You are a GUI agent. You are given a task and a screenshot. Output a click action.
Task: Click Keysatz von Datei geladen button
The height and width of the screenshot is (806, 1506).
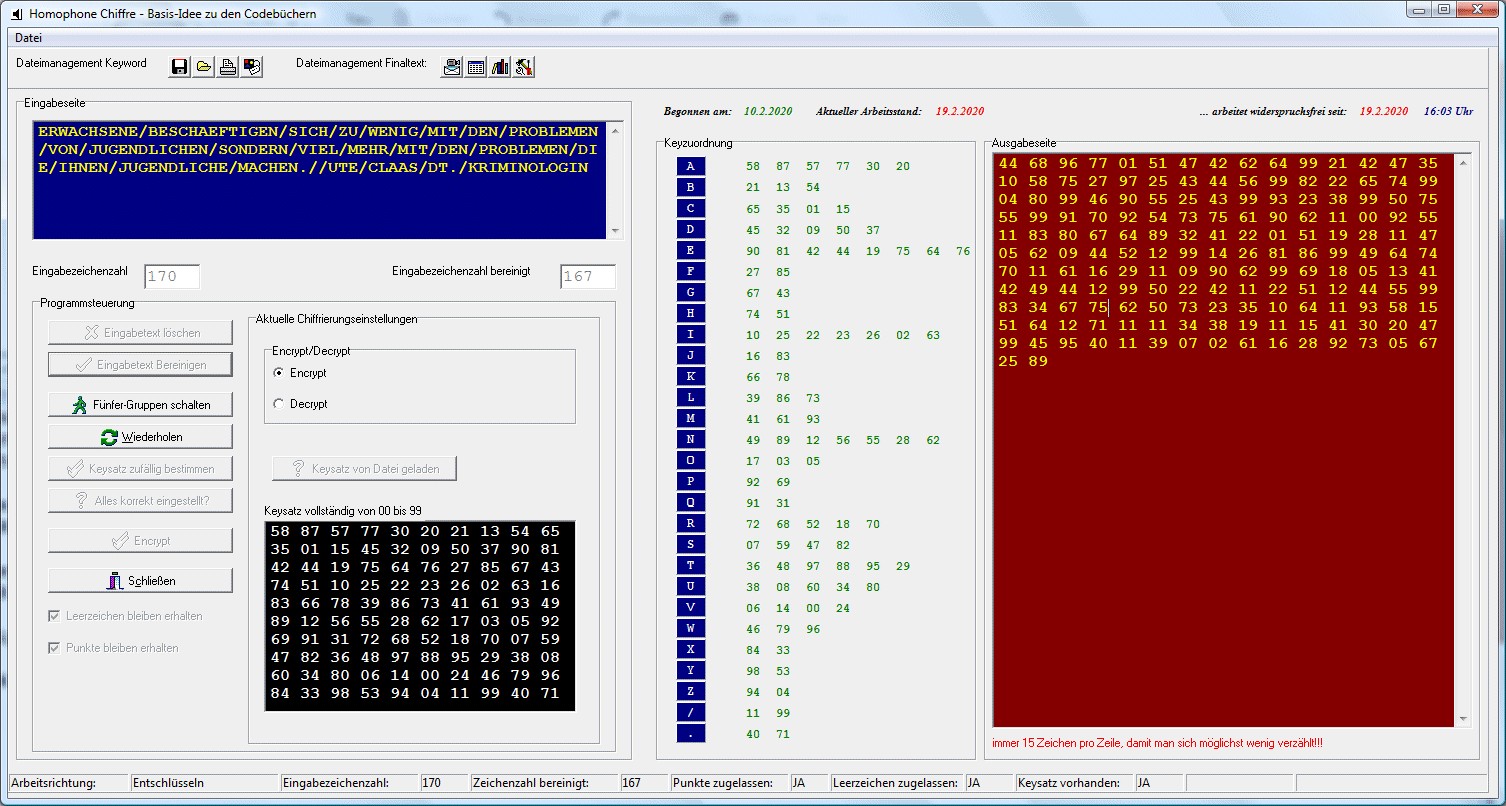click(364, 468)
